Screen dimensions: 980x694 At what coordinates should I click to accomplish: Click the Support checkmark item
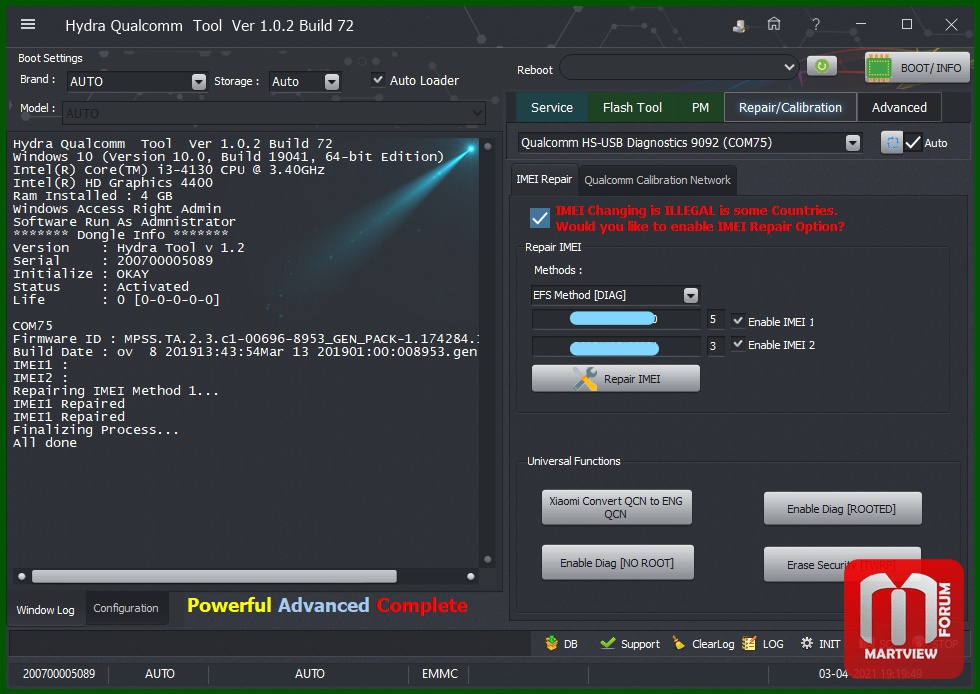coord(629,643)
